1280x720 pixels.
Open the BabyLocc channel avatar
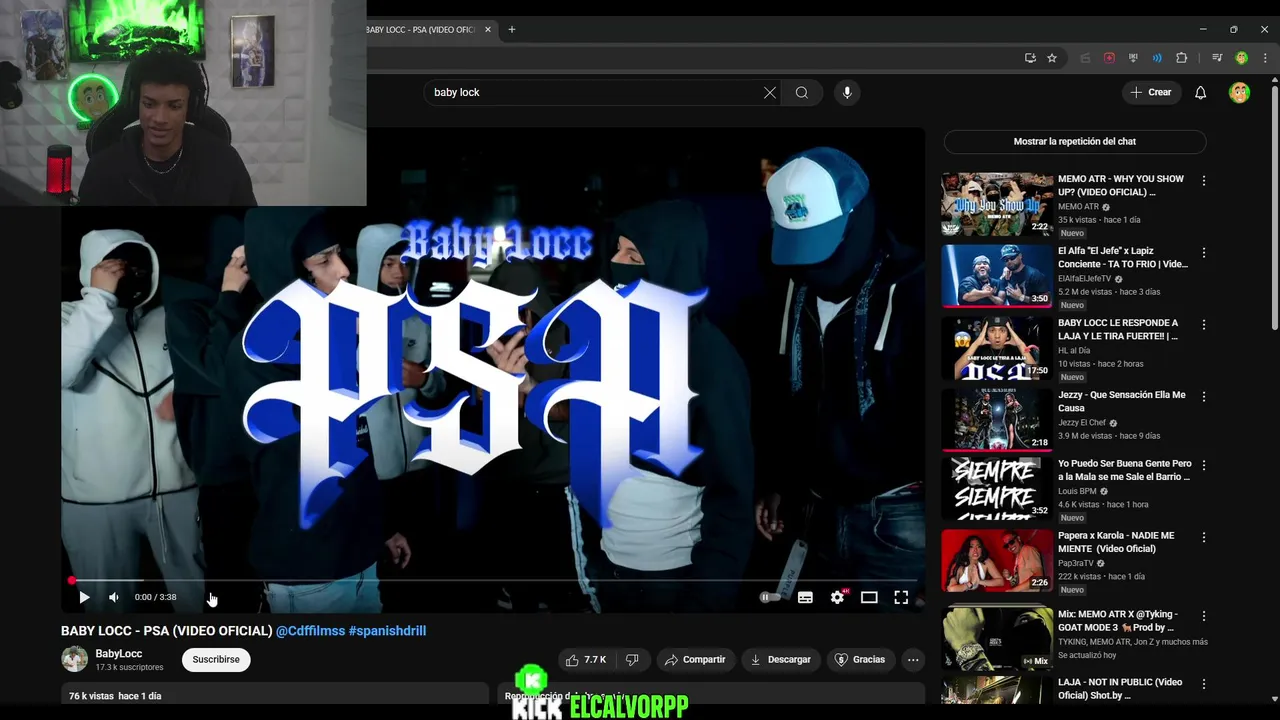coord(74,659)
